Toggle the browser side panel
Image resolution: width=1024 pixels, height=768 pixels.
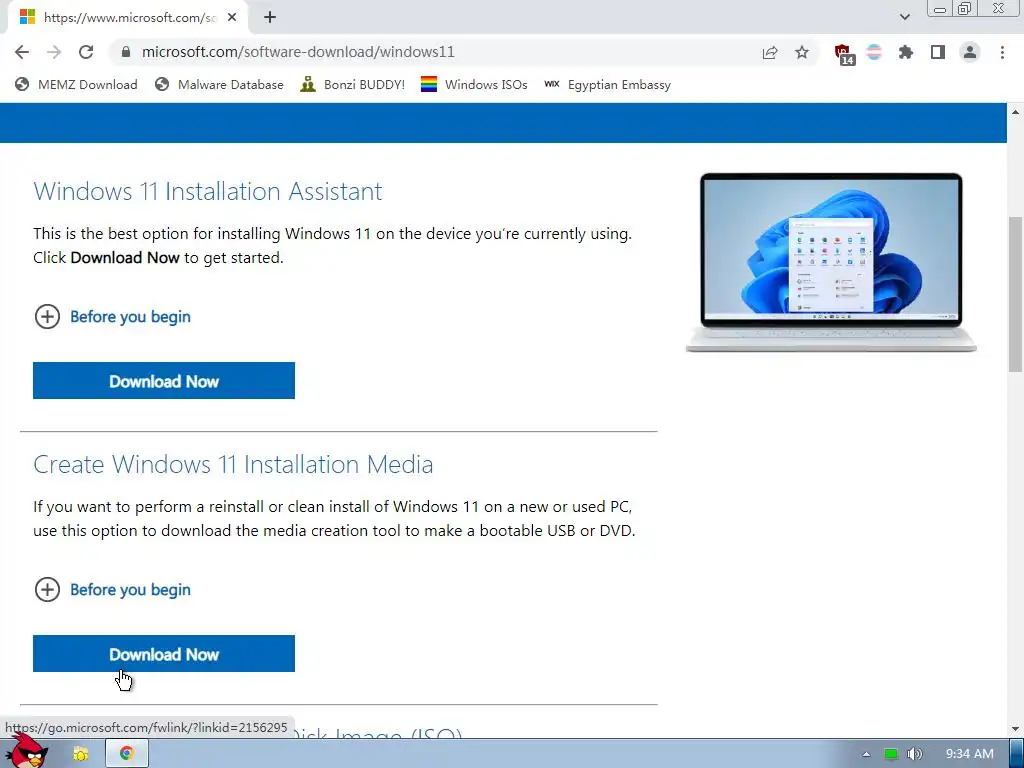point(938,52)
